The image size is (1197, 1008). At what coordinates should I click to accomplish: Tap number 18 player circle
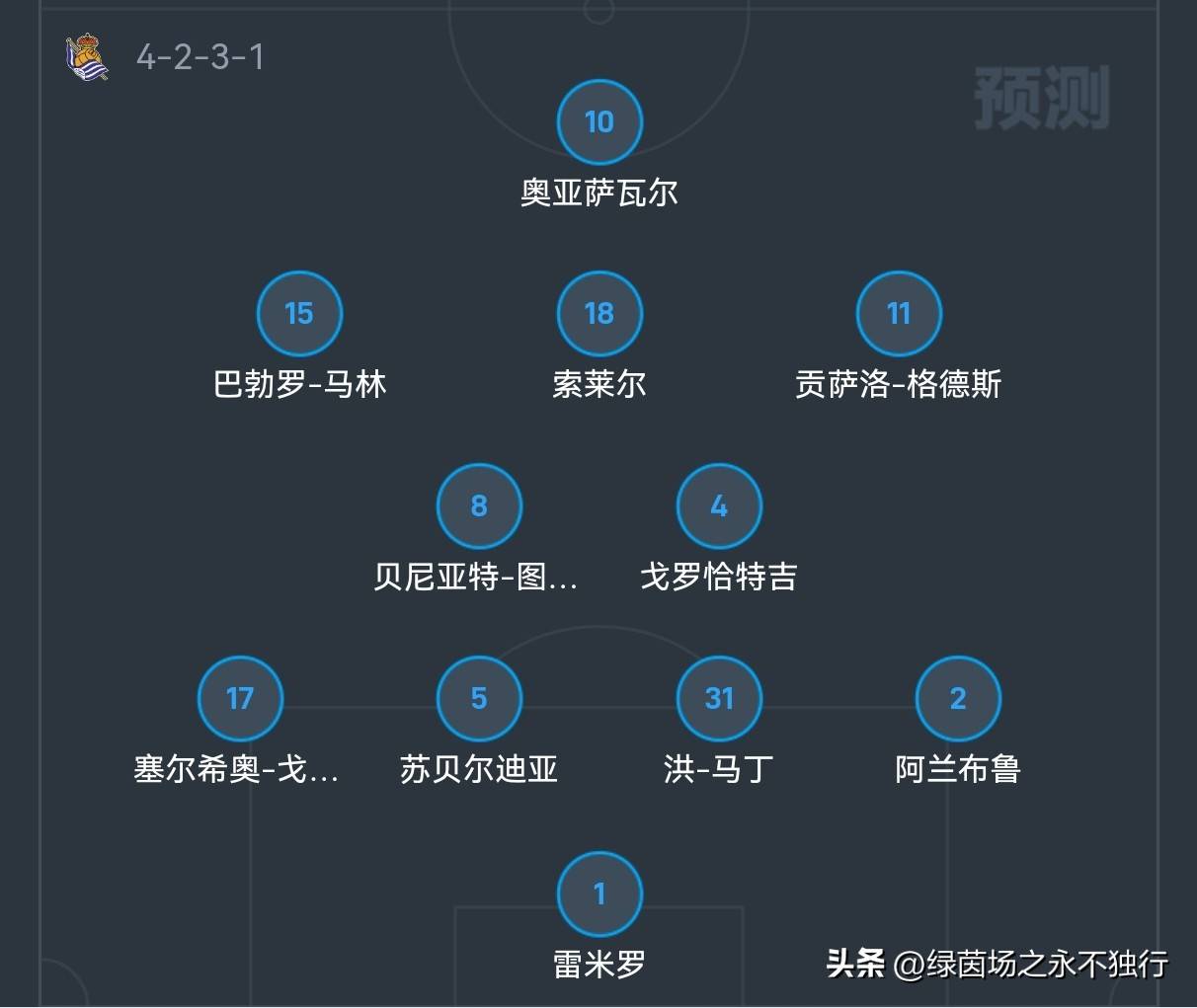(599, 314)
